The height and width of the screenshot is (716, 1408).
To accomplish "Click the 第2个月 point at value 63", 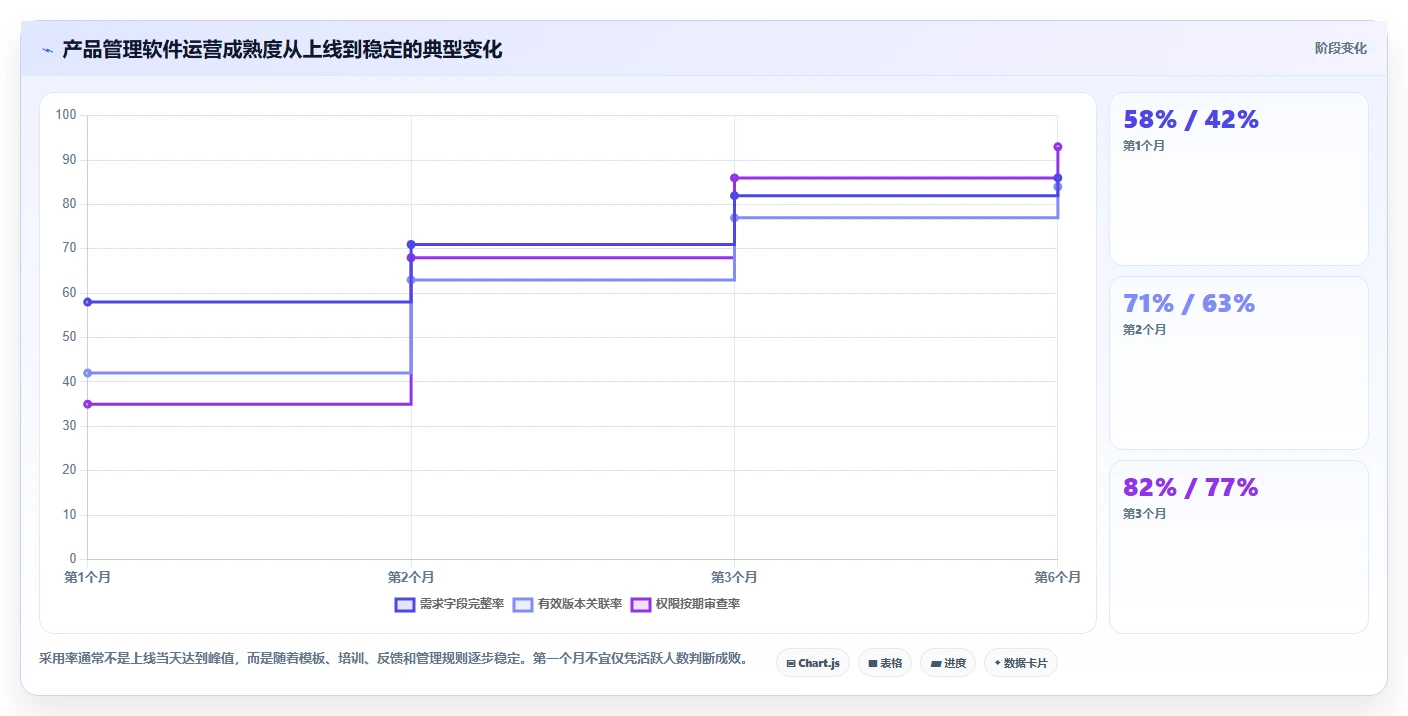I will (411, 280).
